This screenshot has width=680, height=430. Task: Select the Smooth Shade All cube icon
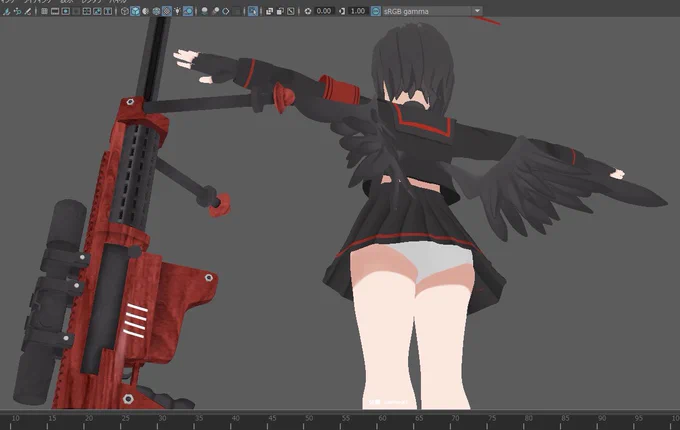[135, 11]
